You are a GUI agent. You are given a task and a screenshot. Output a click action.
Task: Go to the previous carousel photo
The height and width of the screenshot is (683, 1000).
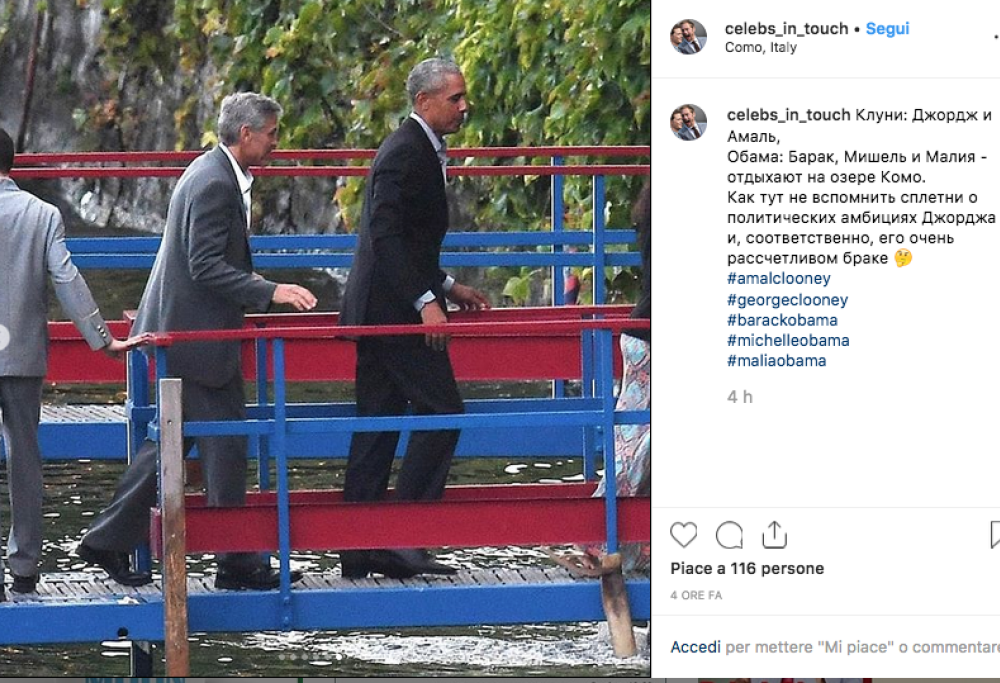pos(3,337)
